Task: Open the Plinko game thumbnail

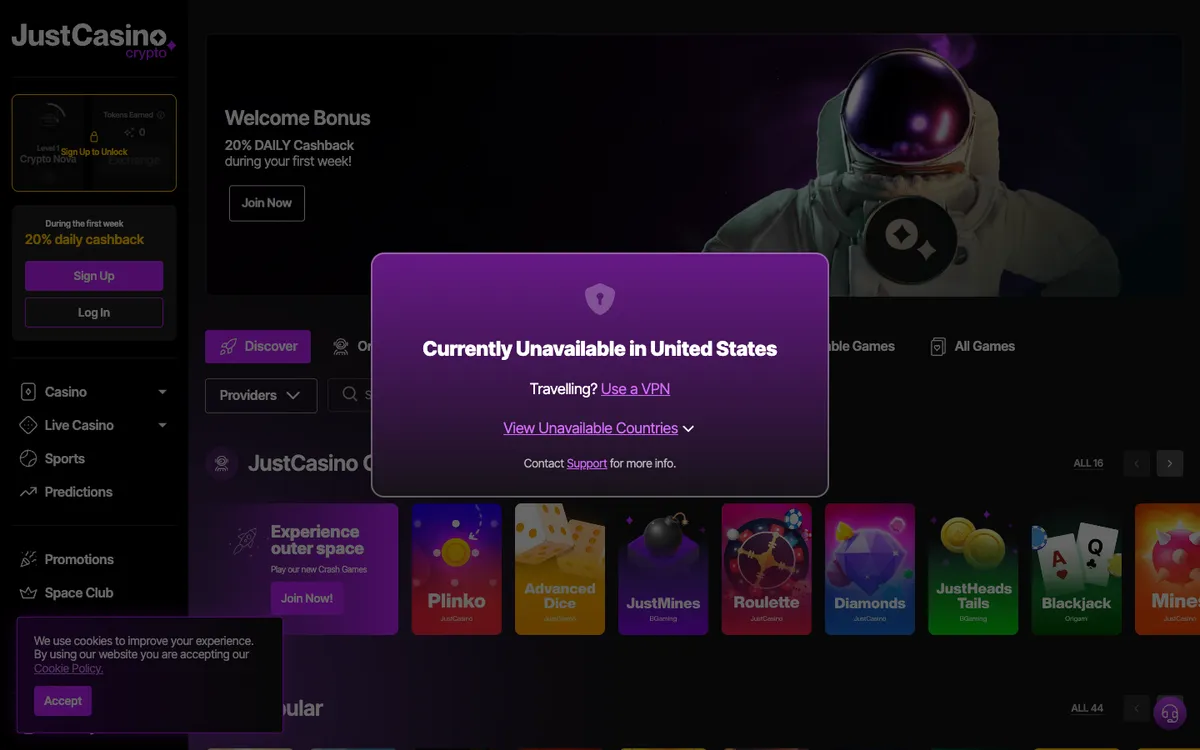Action: coord(457,569)
